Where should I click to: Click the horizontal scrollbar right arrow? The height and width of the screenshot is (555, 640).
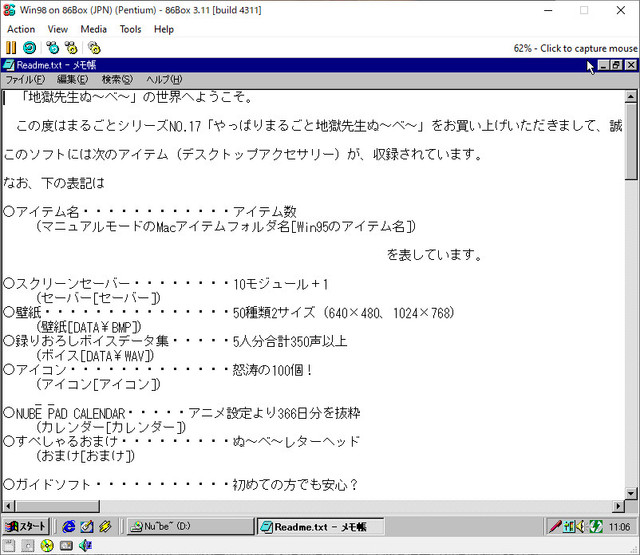pyautogui.click(x=618, y=506)
